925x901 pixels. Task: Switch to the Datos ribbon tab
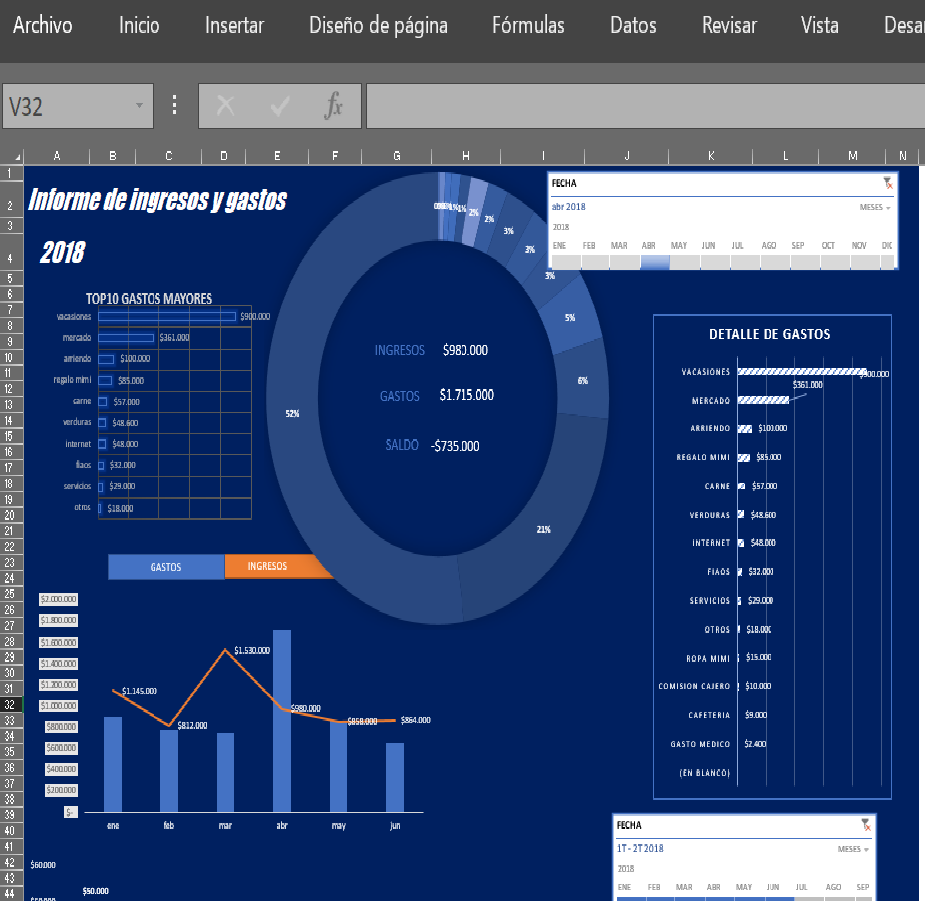(632, 25)
